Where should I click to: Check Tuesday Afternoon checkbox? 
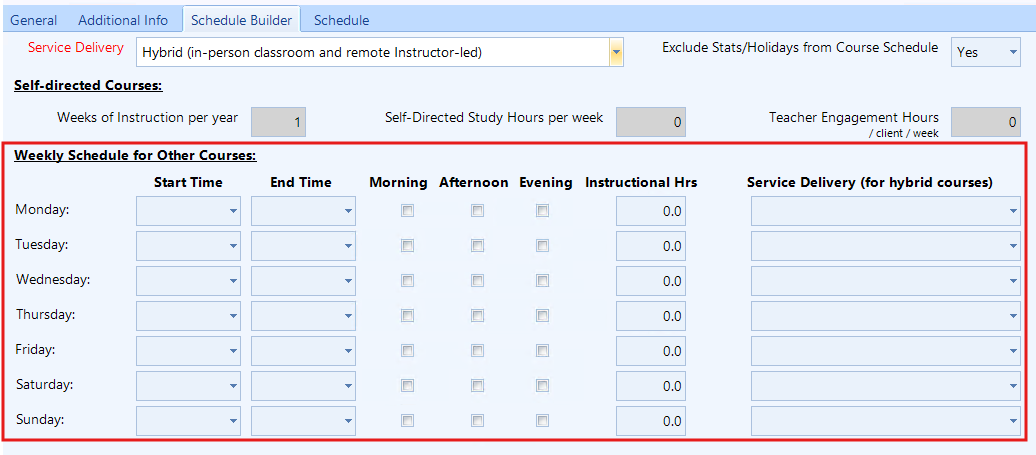click(477, 246)
